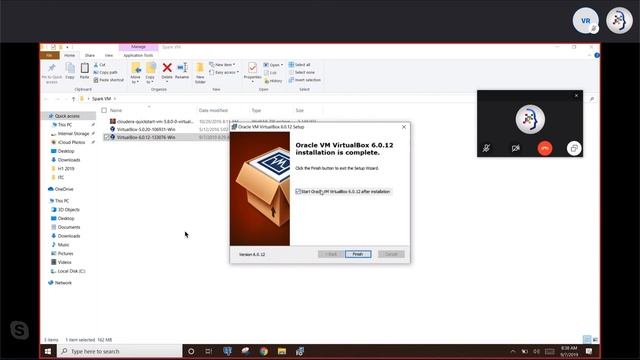Select Videos in navigation pane
This screenshot has width=640, height=360.
(x=64, y=262)
